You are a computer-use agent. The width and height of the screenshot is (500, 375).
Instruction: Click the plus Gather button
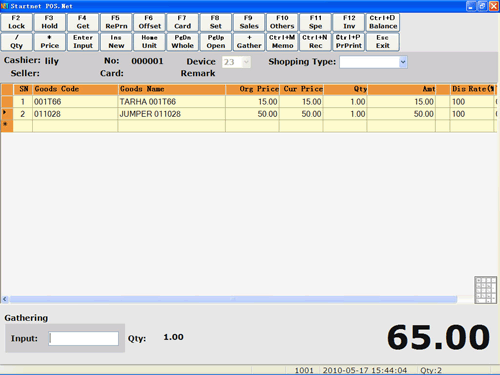(249, 42)
